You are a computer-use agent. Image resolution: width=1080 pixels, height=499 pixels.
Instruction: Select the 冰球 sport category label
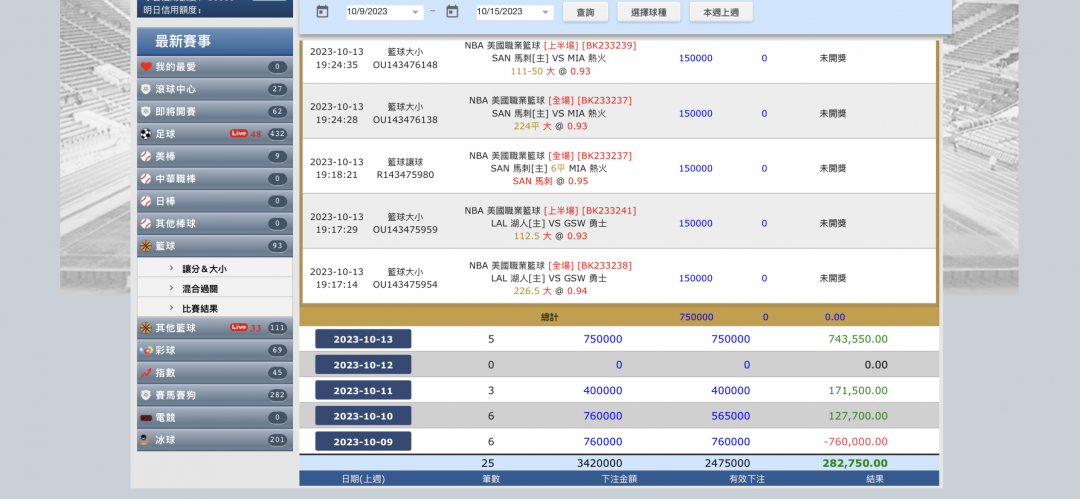(165, 440)
